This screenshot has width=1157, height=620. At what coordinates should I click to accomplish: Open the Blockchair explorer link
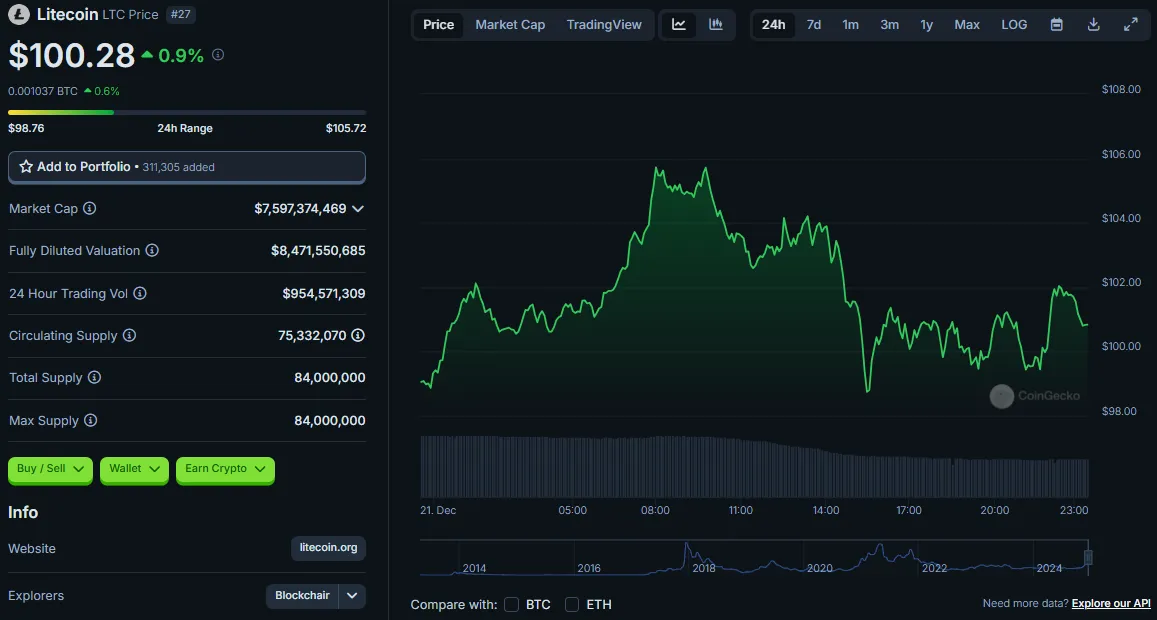click(303, 596)
